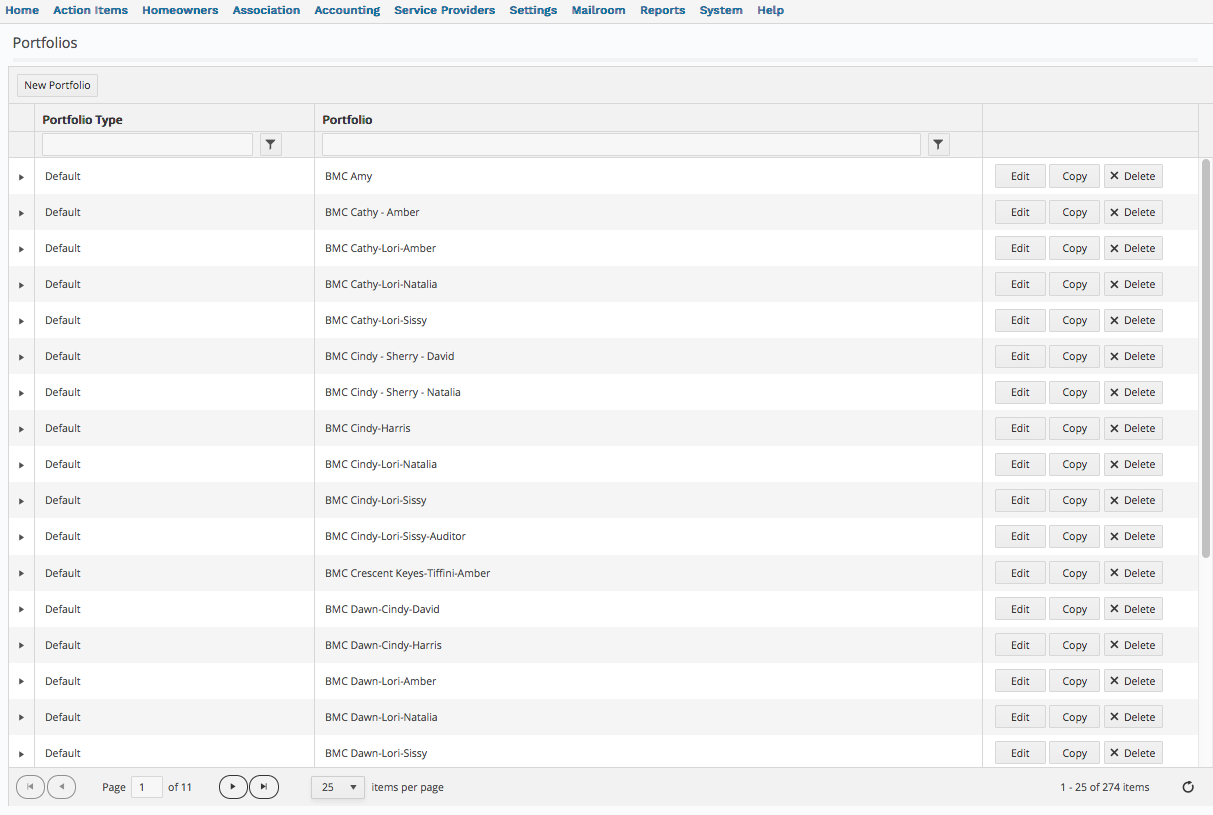Click the Portfolio Type filter text box
Viewport: 1213px width, 815px height.
pyautogui.click(x=147, y=145)
